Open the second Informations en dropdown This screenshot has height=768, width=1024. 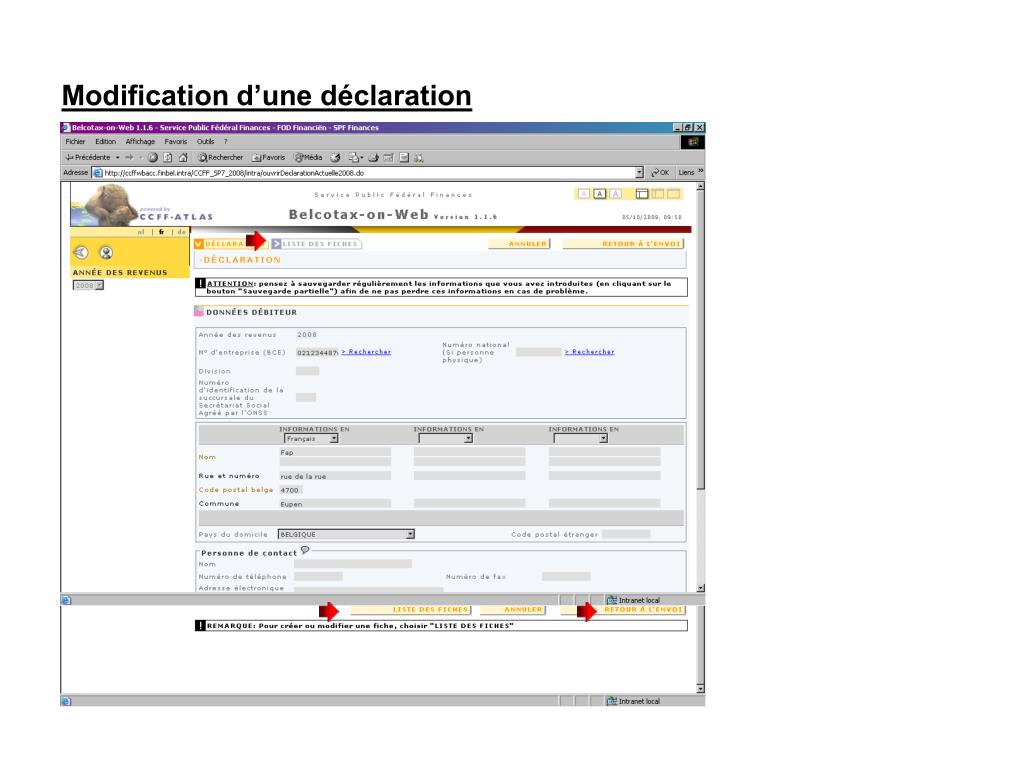pos(445,439)
